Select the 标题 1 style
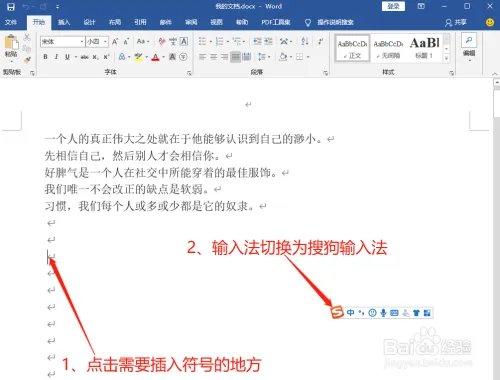500x380 pixels. pos(424,49)
